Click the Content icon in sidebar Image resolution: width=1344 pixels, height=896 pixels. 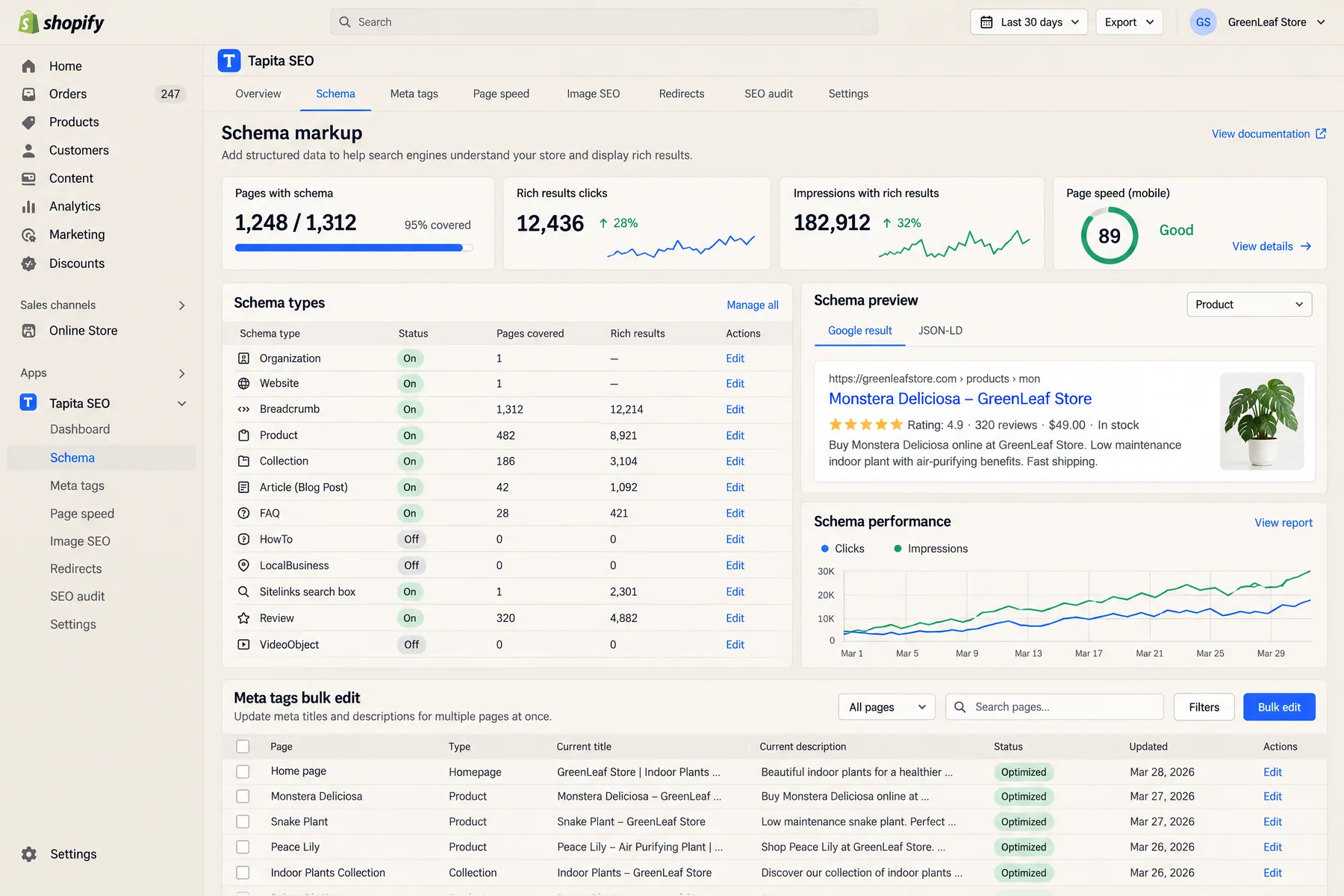click(x=28, y=178)
